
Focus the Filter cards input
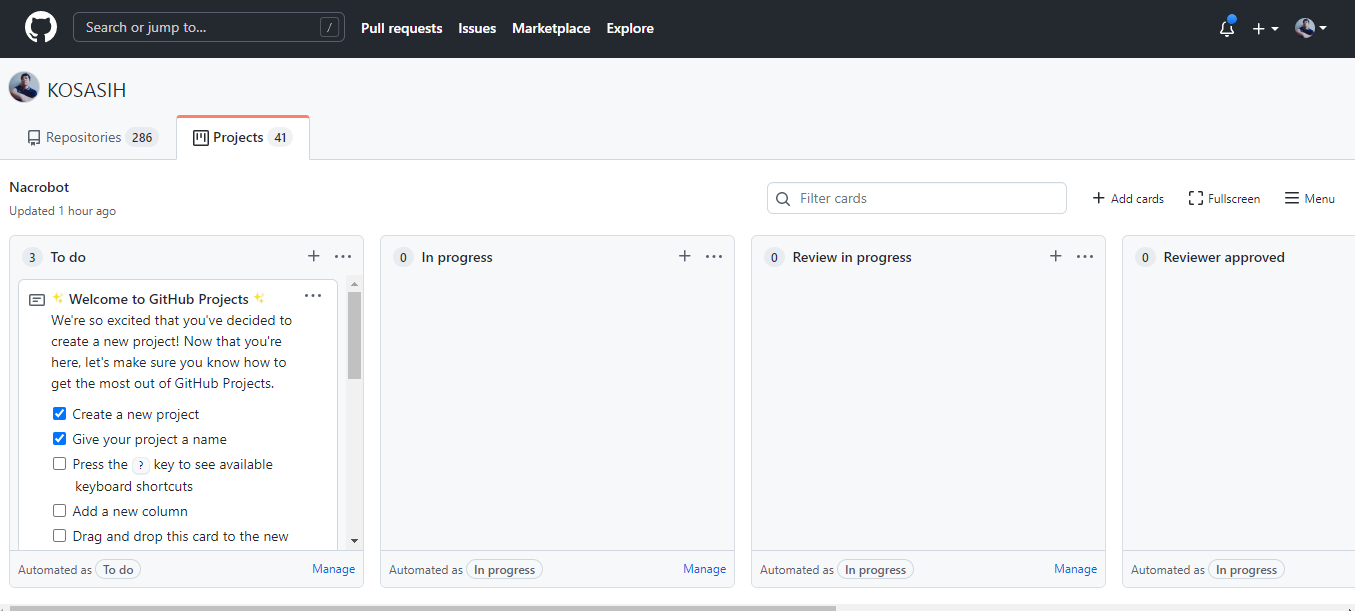pyautogui.click(x=917, y=198)
